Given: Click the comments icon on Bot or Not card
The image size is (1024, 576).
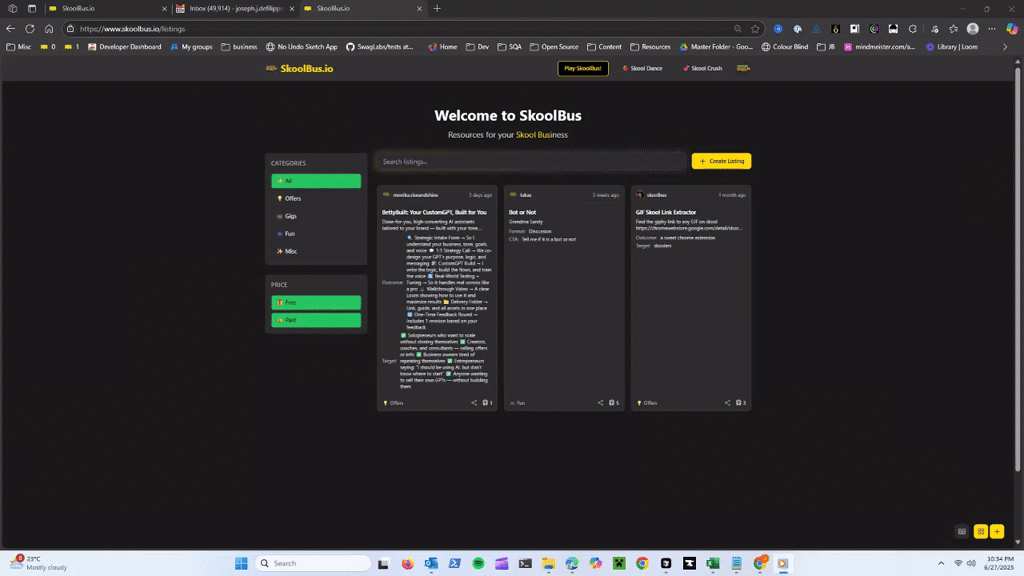Looking at the screenshot, I should pyautogui.click(x=614, y=403).
